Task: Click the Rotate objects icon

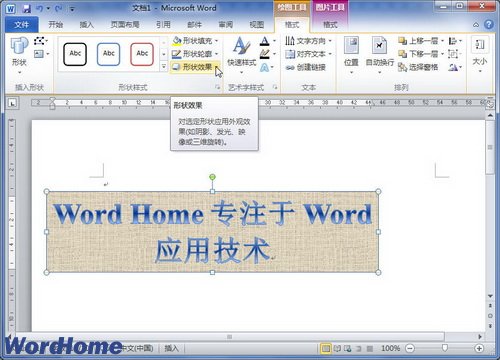Action: 455,67
